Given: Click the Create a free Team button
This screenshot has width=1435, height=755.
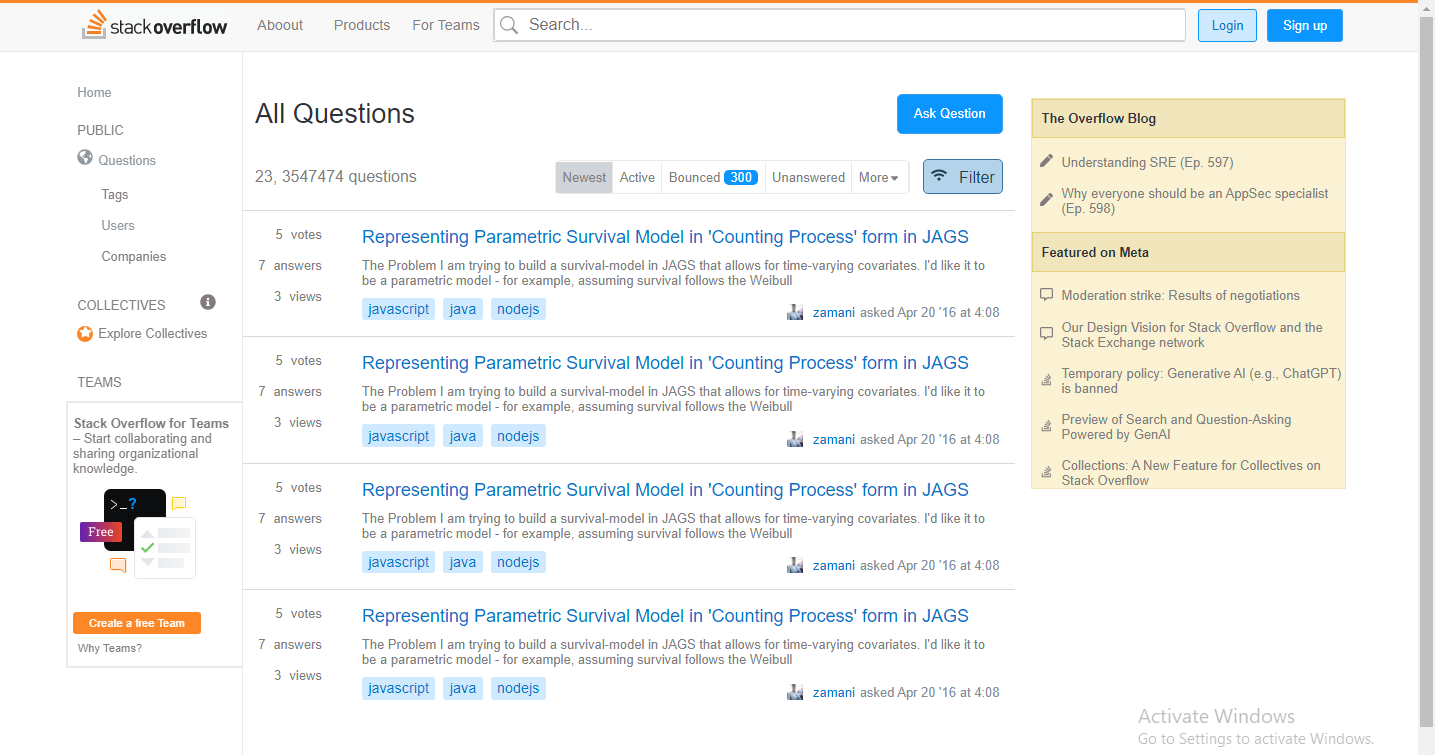Looking at the screenshot, I should point(137,623).
